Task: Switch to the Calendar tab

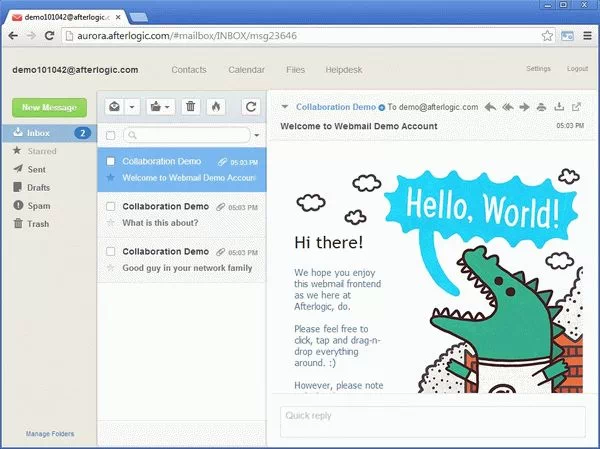Action: tap(246, 70)
